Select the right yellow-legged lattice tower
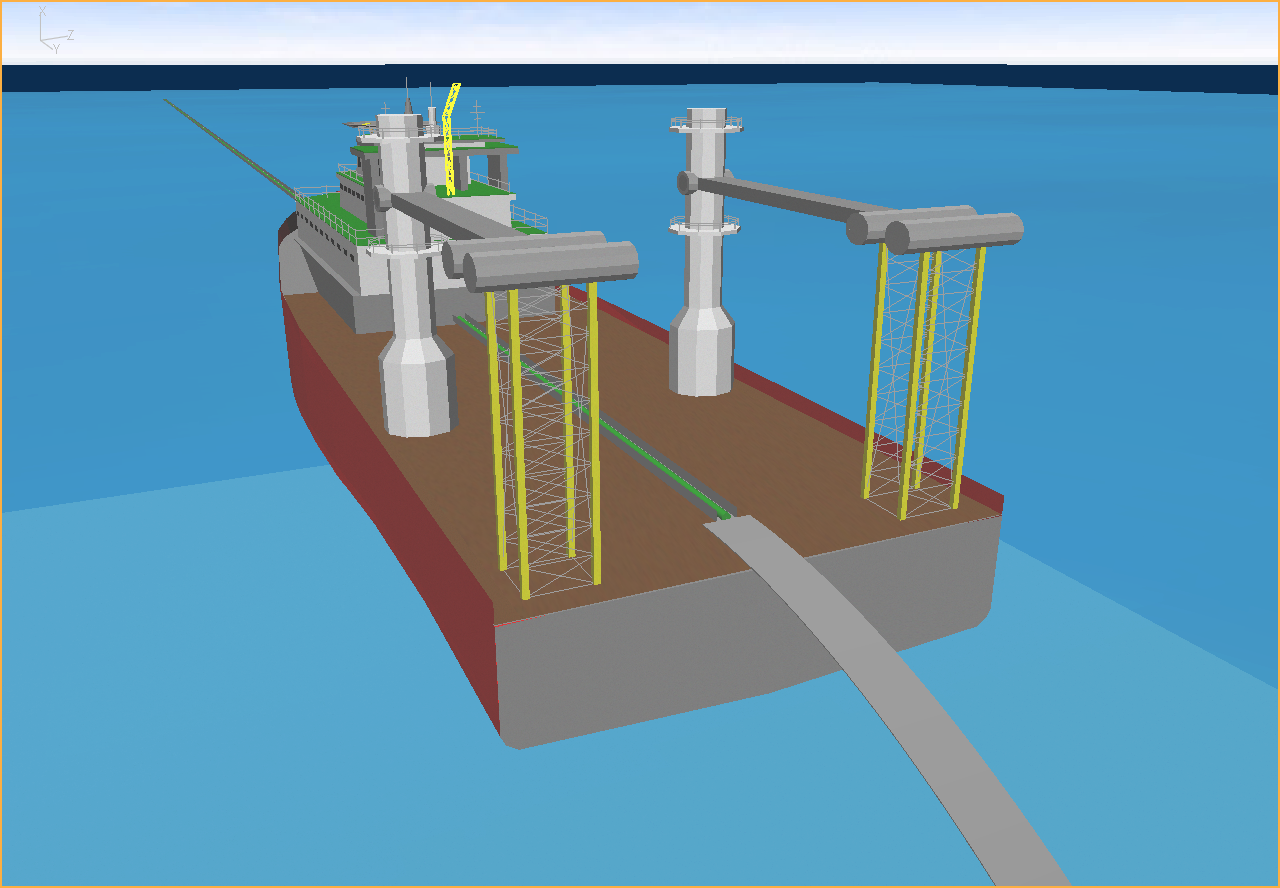Image resolution: width=1280 pixels, height=888 pixels. point(924,382)
